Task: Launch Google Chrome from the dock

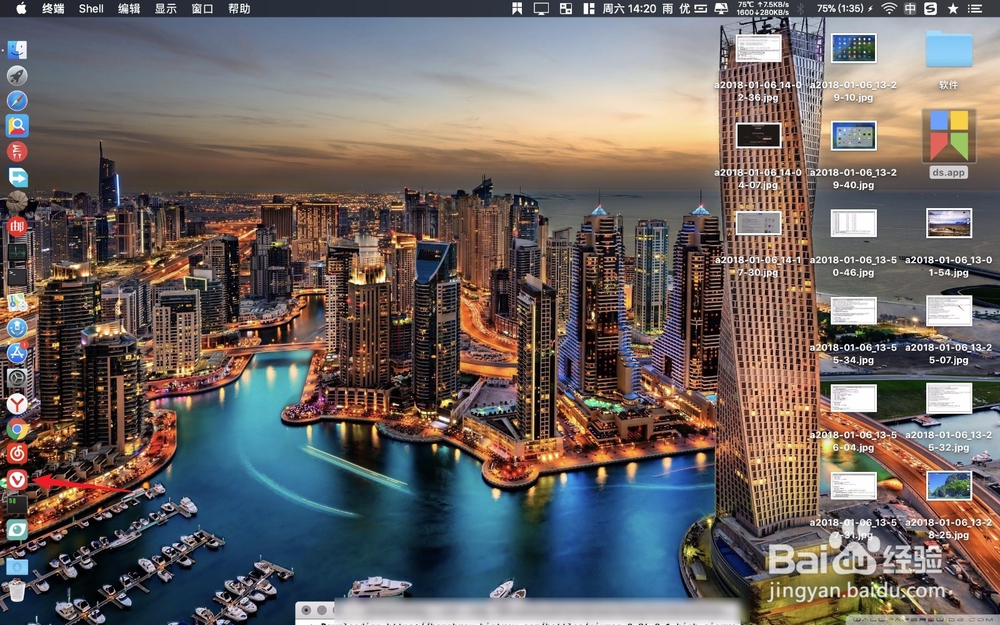Action: (17, 429)
